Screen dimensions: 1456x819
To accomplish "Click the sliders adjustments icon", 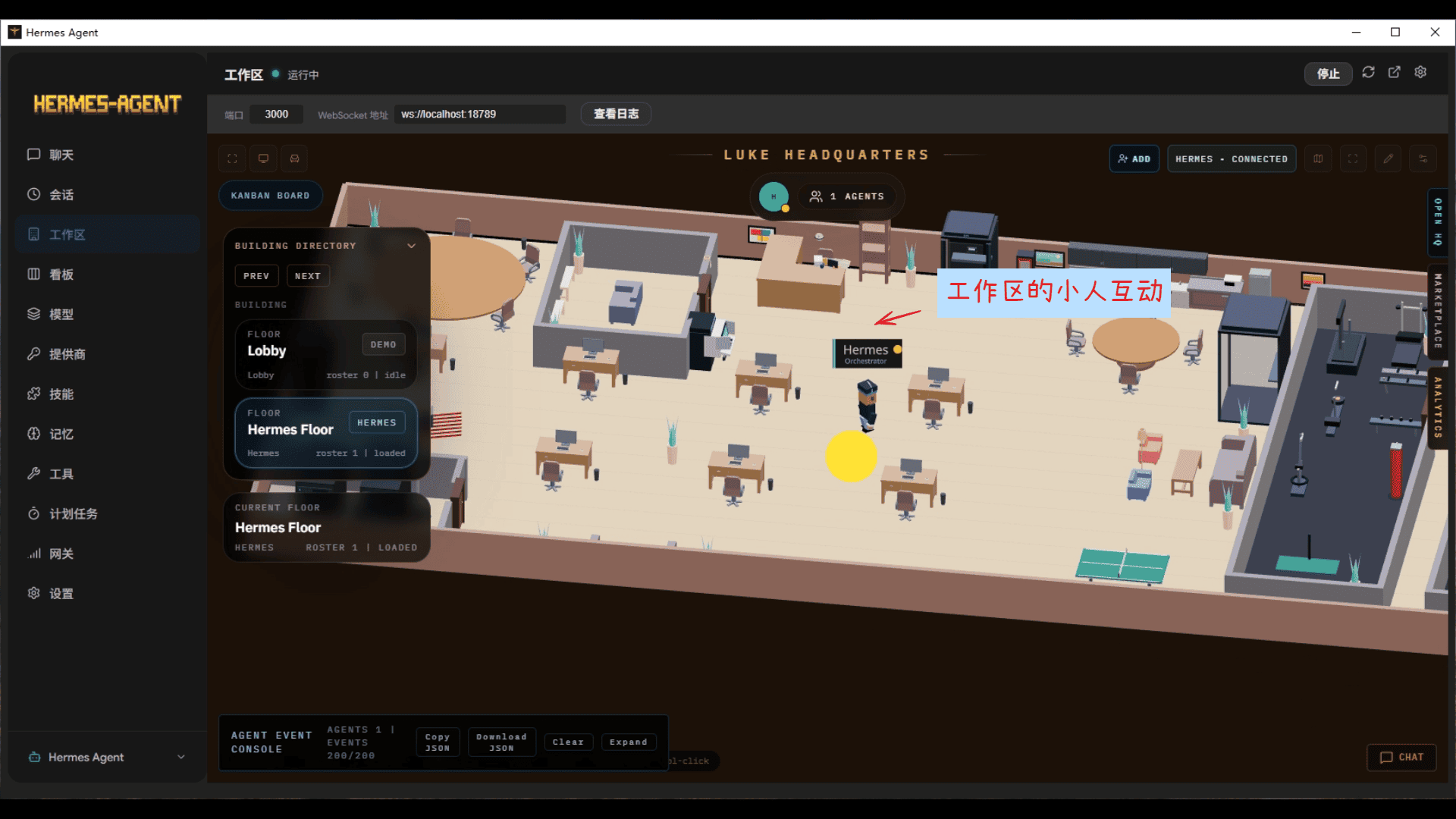I will point(1423,158).
